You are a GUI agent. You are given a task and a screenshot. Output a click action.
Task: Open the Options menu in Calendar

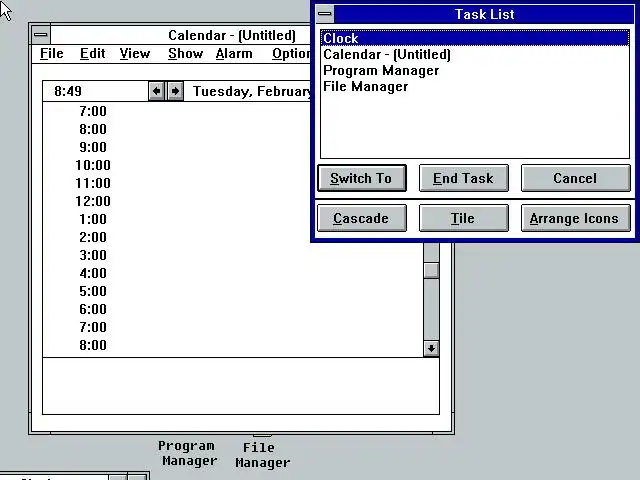pyautogui.click(x=291, y=53)
